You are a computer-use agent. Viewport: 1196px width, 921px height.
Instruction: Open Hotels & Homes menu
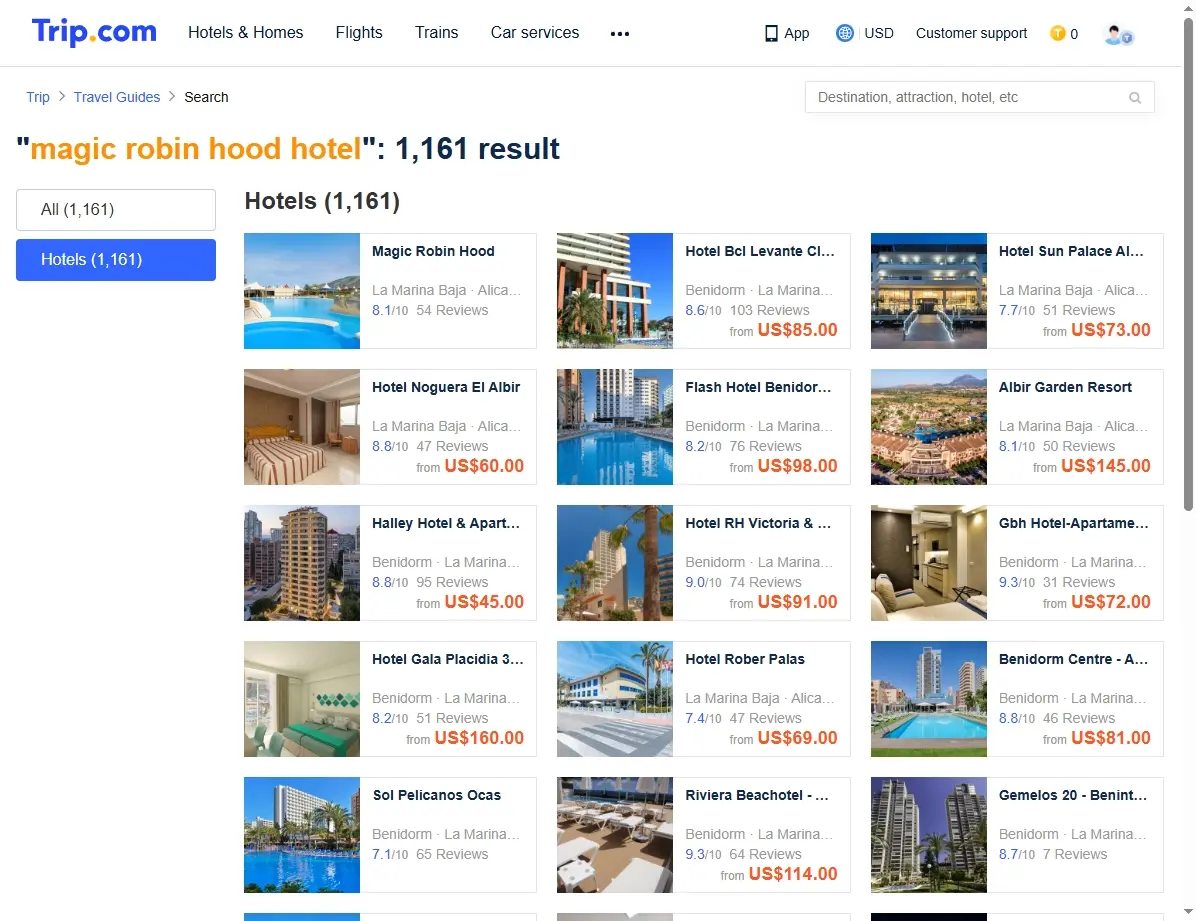point(246,32)
